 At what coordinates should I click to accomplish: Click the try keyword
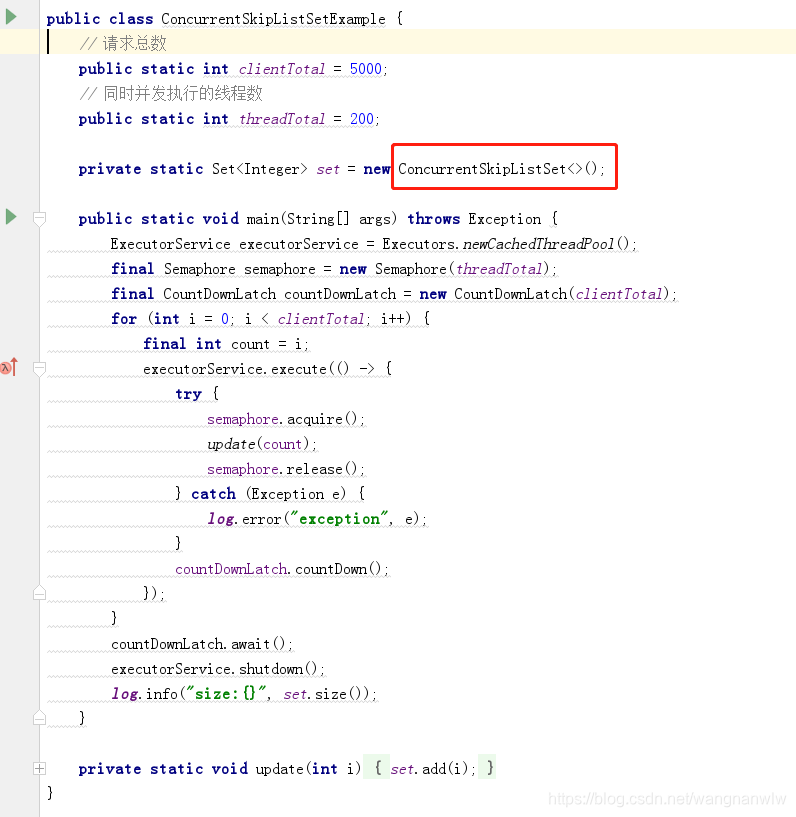point(188,394)
